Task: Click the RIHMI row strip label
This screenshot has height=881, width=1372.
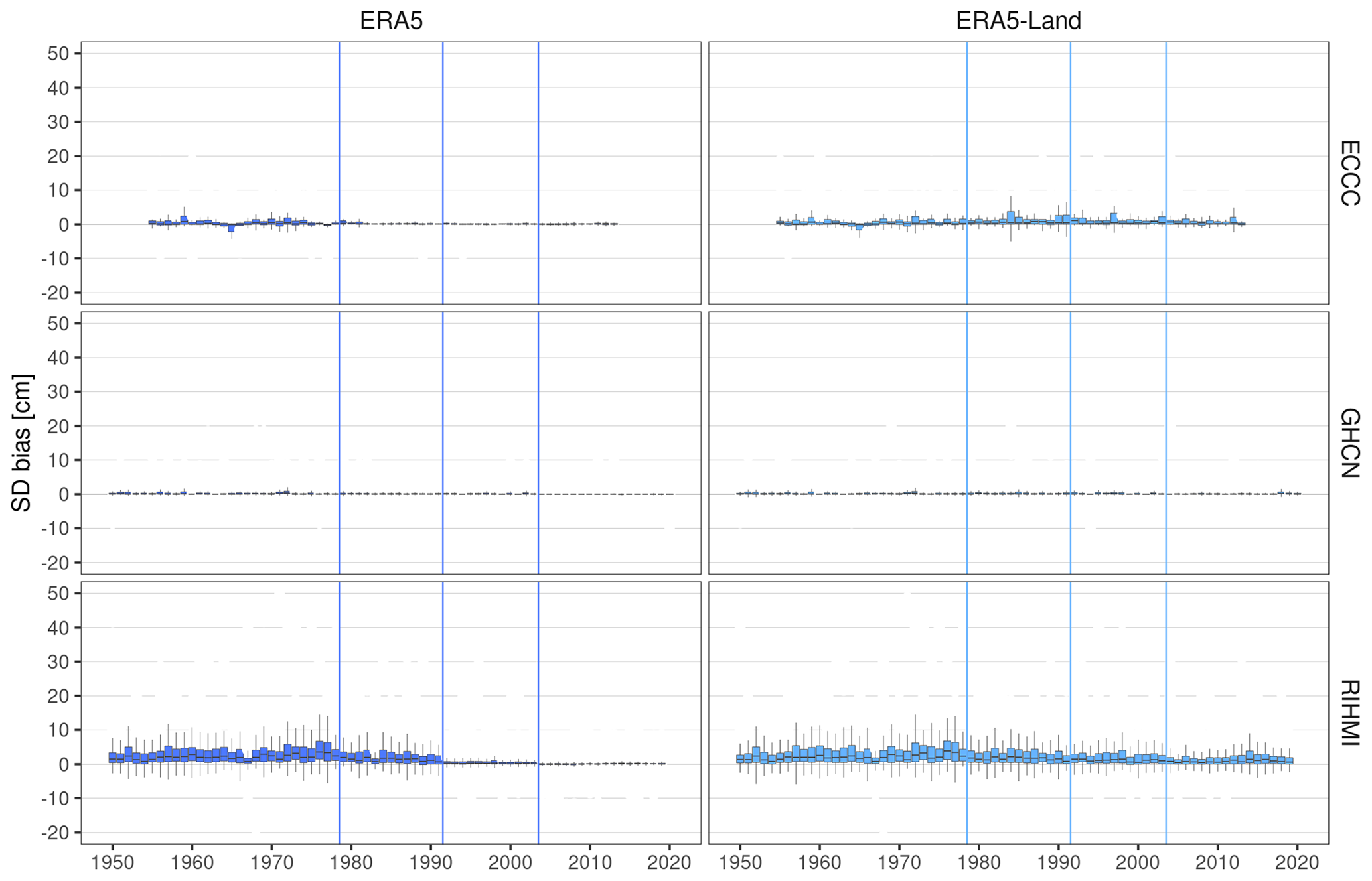Action: [x=1349, y=712]
